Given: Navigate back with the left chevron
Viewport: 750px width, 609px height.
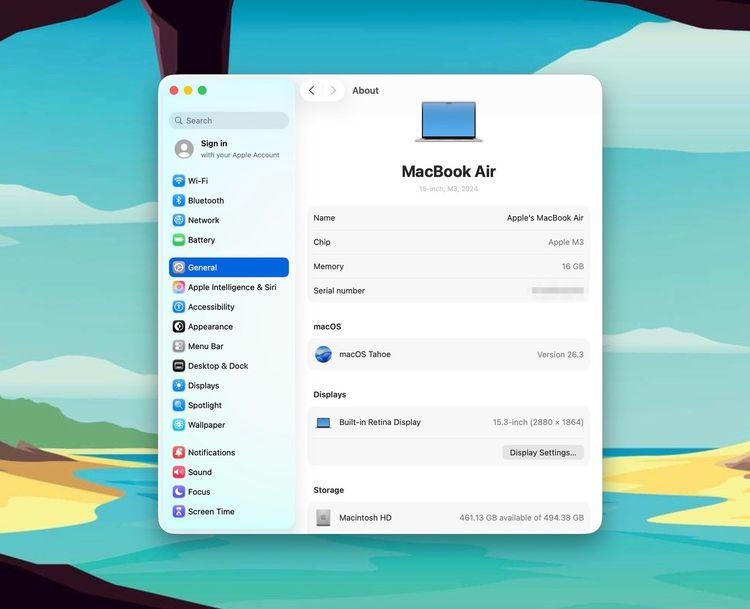Looking at the screenshot, I should click(x=311, y=91).
